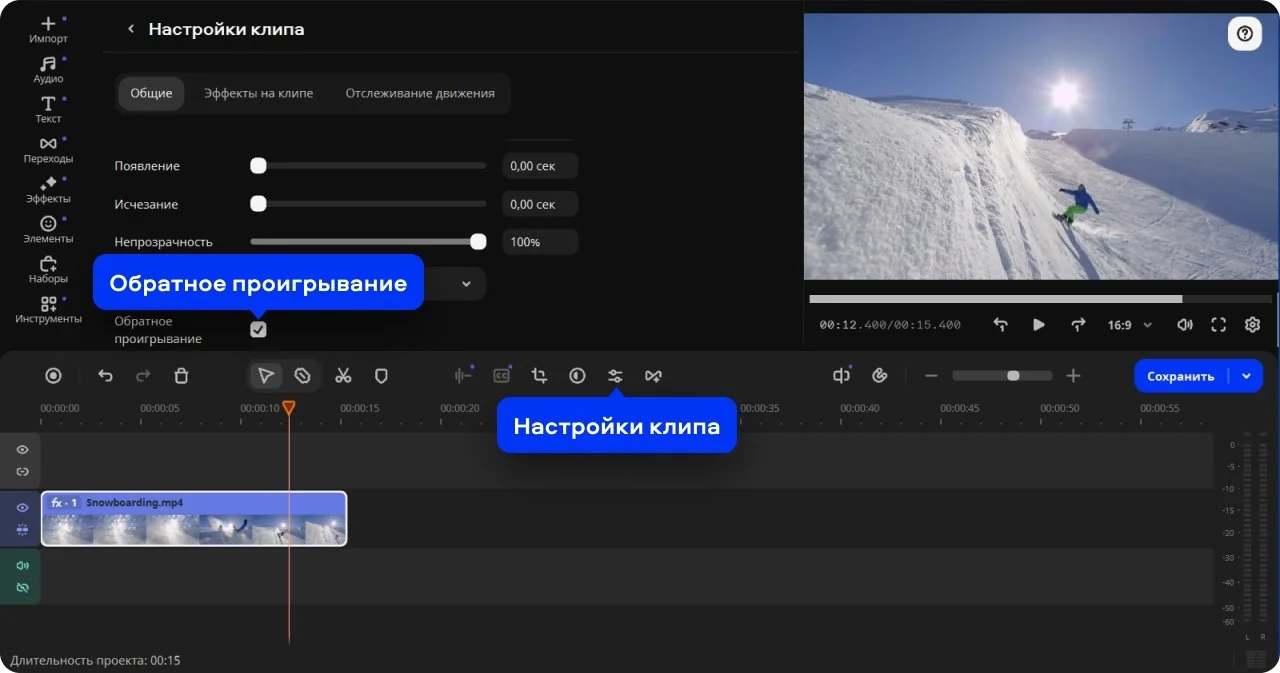Open the Наборы effect packs section

click(x=48, y=270)
